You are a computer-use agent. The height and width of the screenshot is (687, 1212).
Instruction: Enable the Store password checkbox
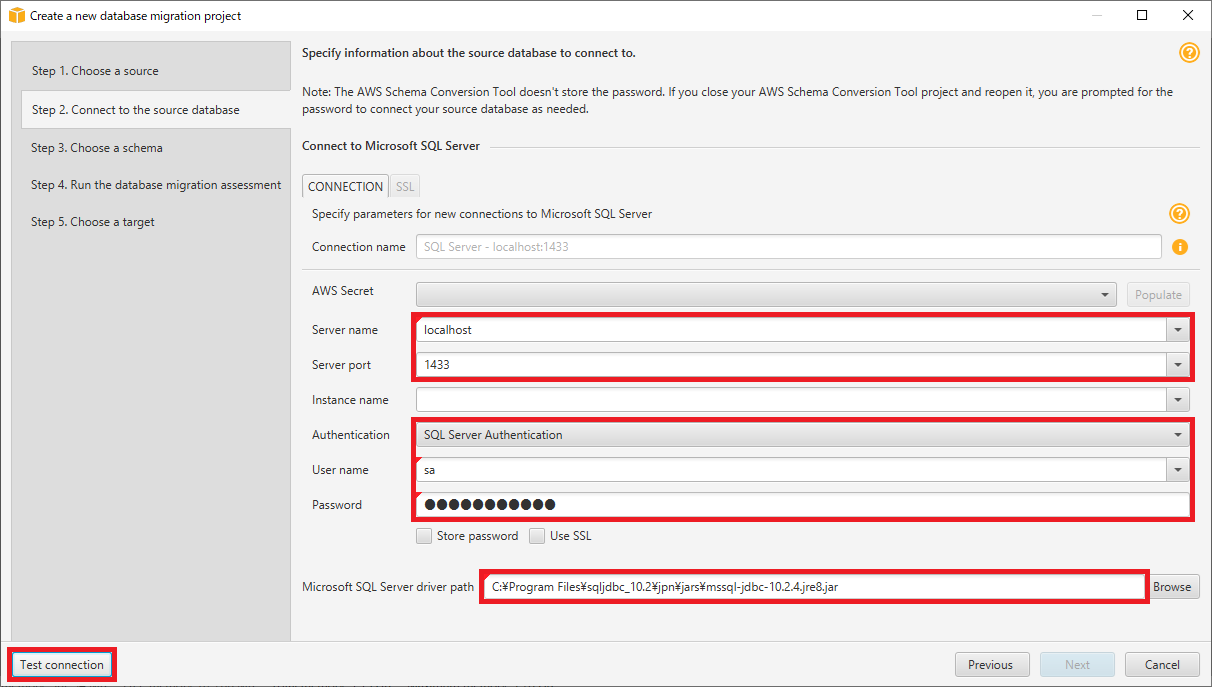point(424,536)
